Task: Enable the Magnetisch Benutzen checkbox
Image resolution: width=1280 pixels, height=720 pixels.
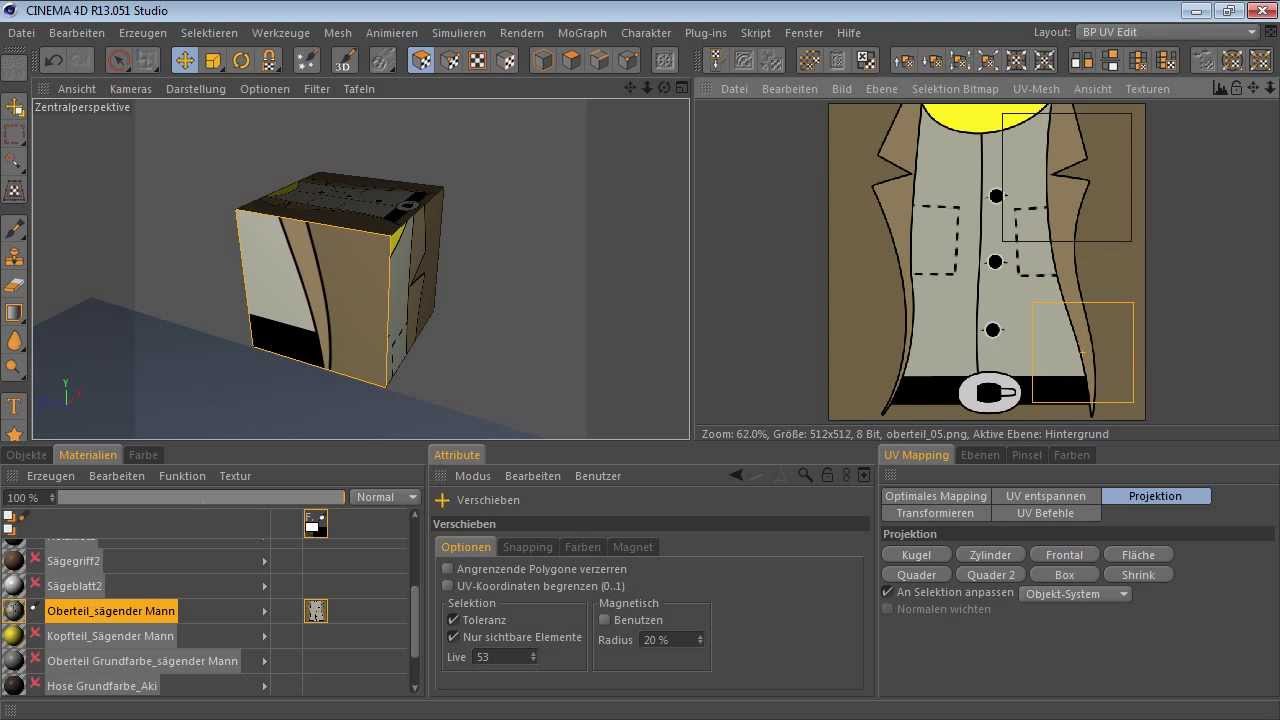Action: (604, 620)
